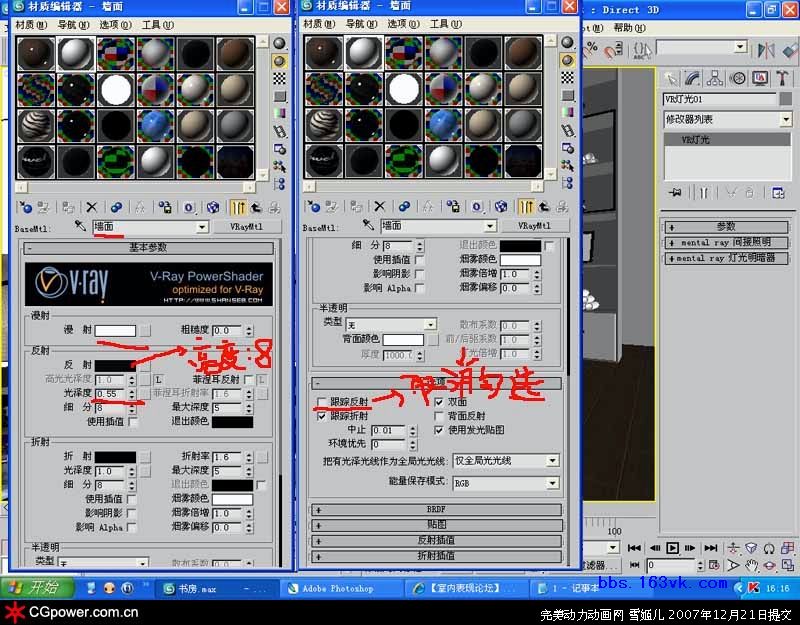The height and width of the screenshot is (625, 800).
Task: Expand the BRDF rollout
Action: point(436,510)
